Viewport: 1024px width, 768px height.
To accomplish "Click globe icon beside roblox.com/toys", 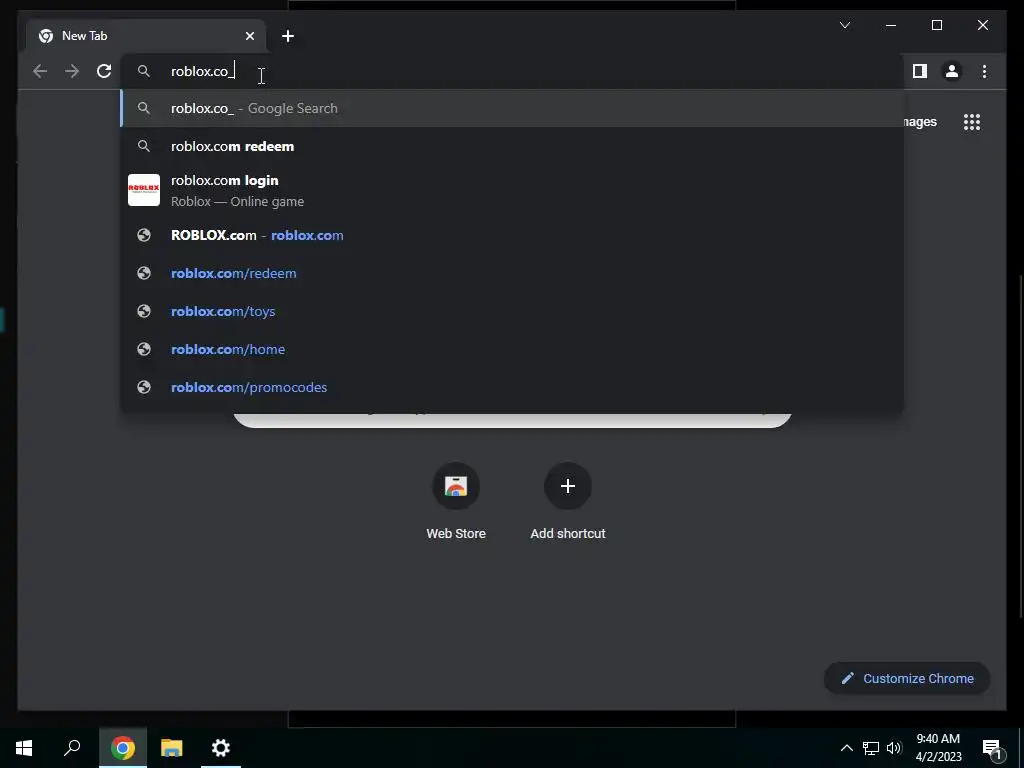I will (x=144, y=312).
